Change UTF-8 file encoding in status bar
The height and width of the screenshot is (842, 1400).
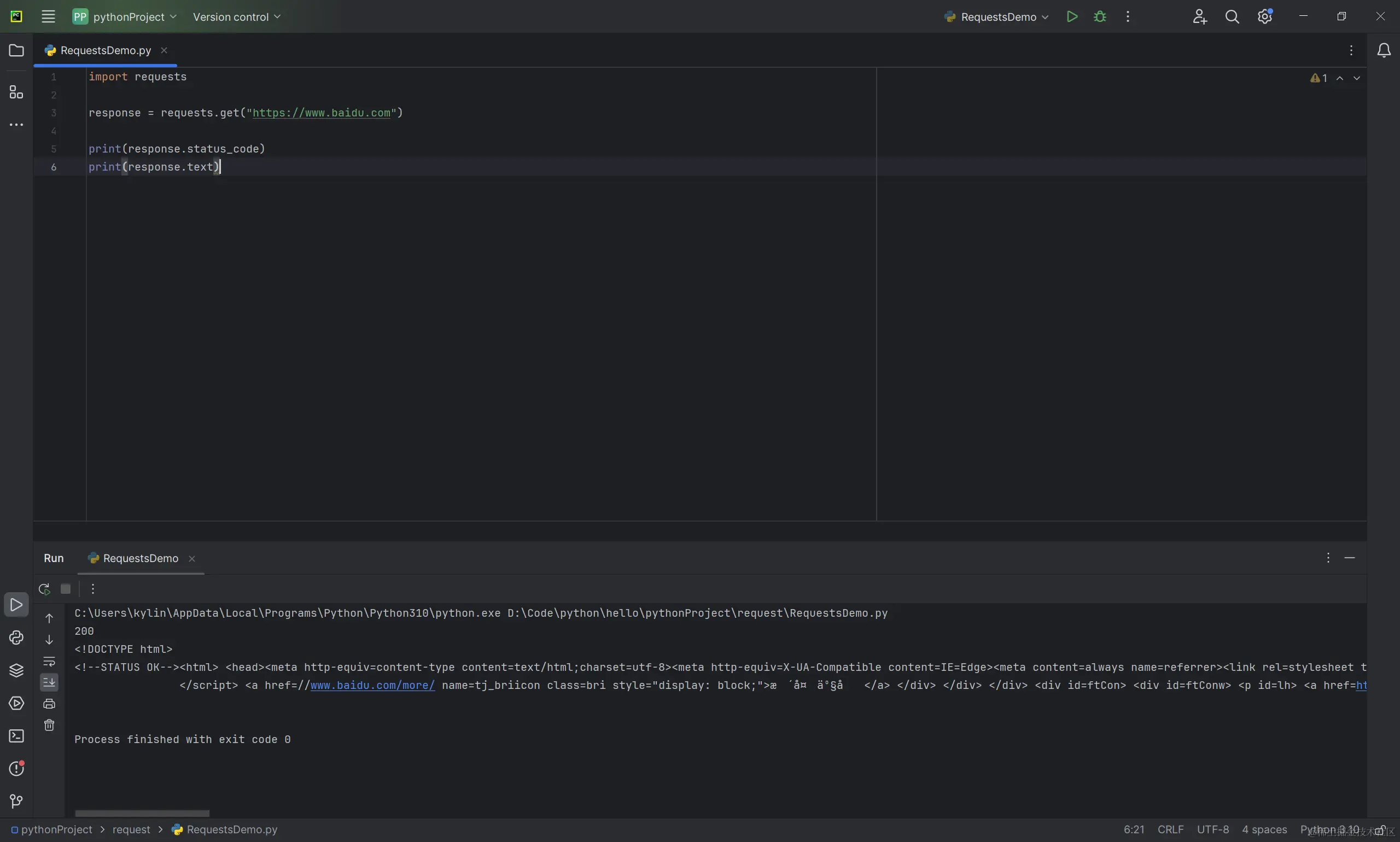pos(1213,829)
